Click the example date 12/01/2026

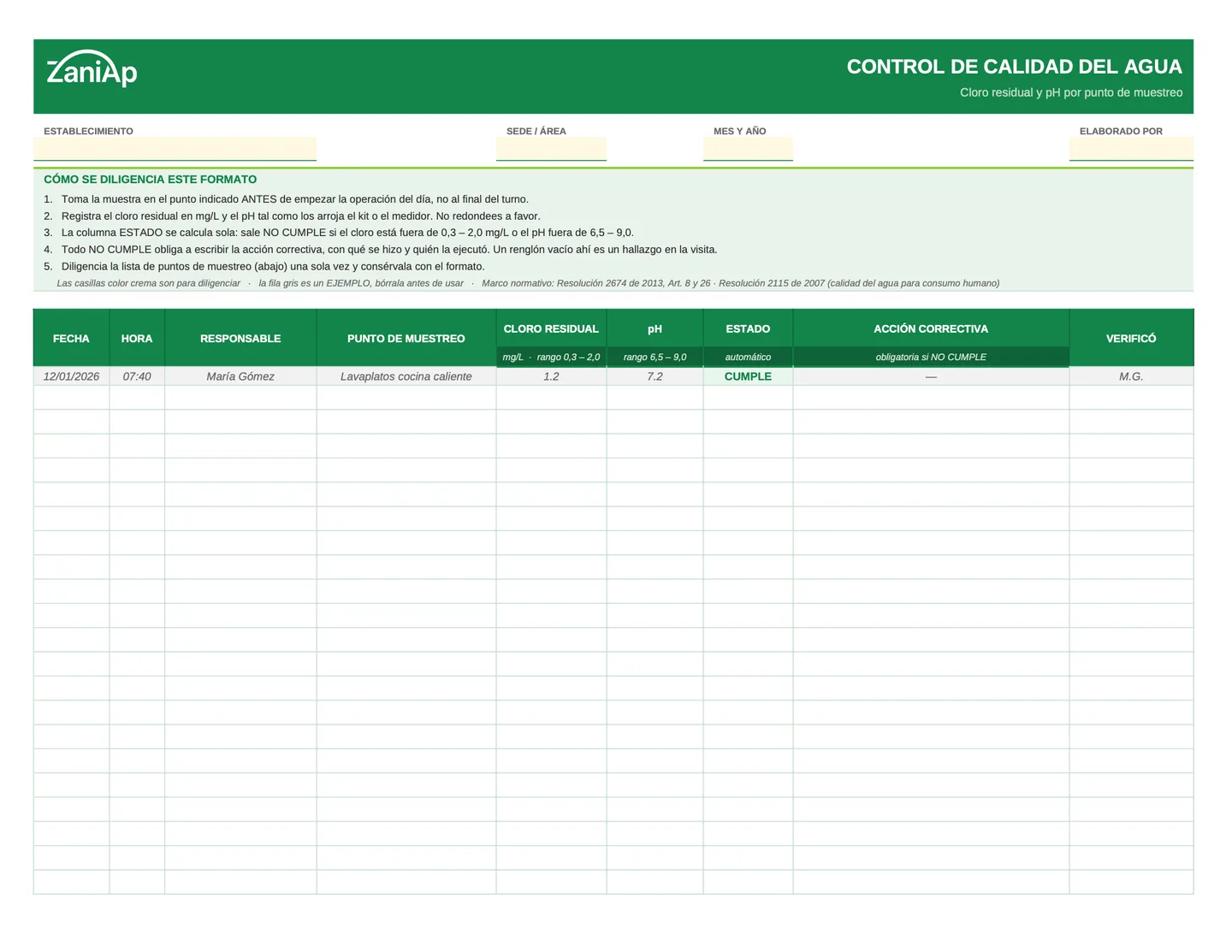coord(71,376)
